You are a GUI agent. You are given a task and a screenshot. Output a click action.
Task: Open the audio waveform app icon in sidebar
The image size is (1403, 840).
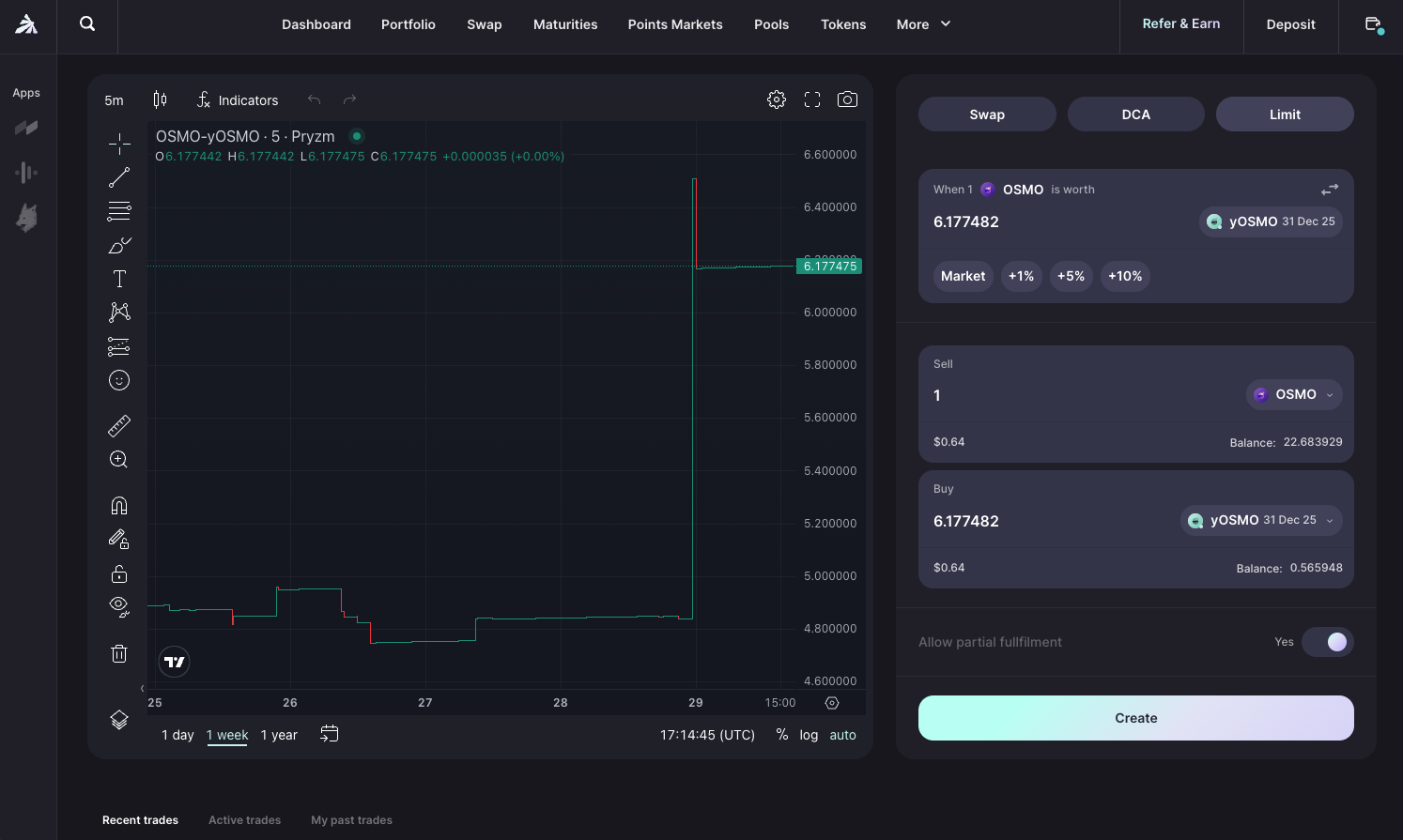click(26, 172)
